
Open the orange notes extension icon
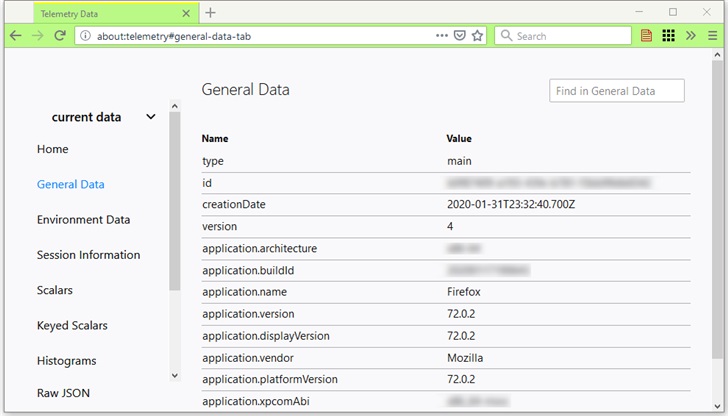tap(646, 36)
